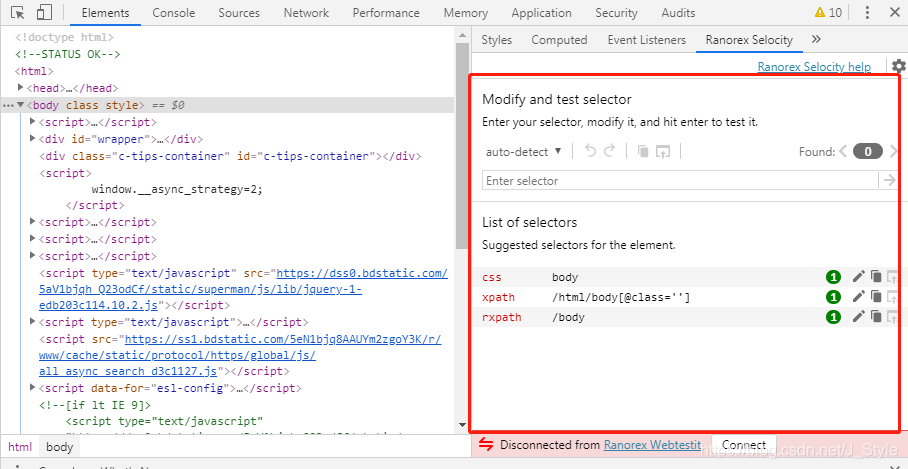This screenshot has width=908, height=469.
Task: Expand script data-for esl-config node
Action: pyautogui.click(x=32, y=387)
